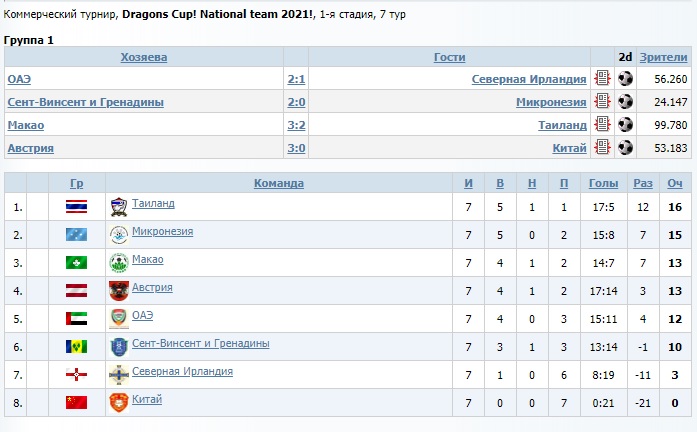Click Гости column header link
This screenshot has width=697, height=432.
point(449,57)
